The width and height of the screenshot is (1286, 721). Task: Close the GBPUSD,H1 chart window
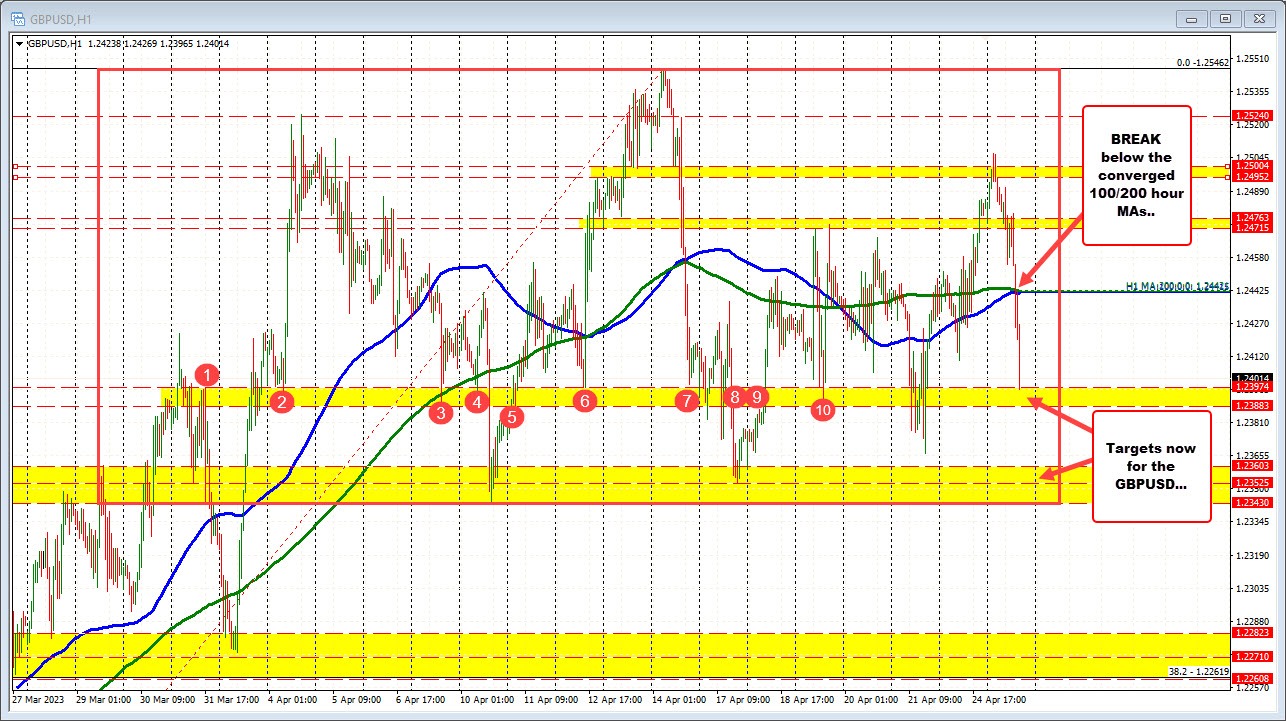pyautogui.click(x=1259, y=17)
